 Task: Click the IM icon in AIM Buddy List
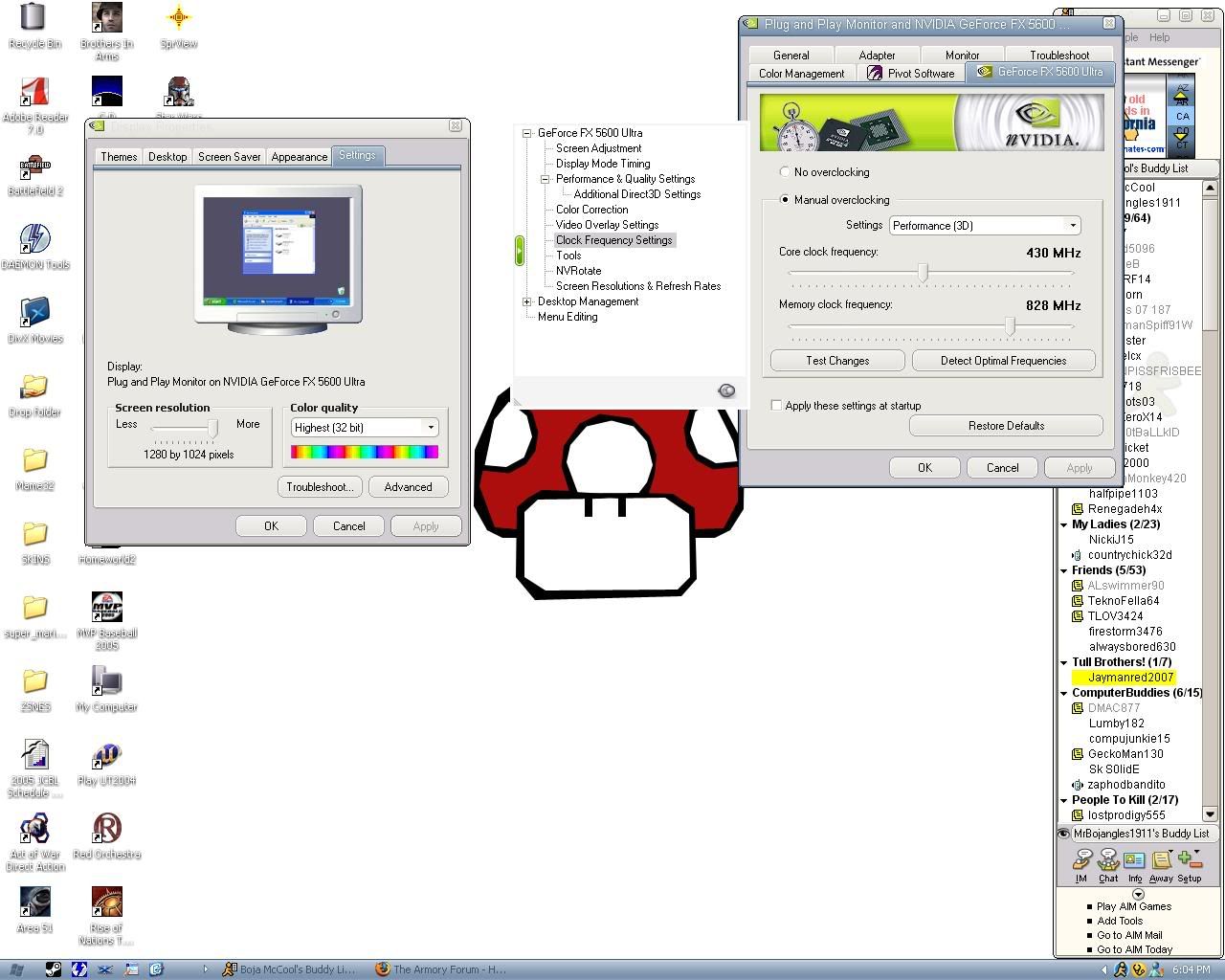click(1081, 866)
